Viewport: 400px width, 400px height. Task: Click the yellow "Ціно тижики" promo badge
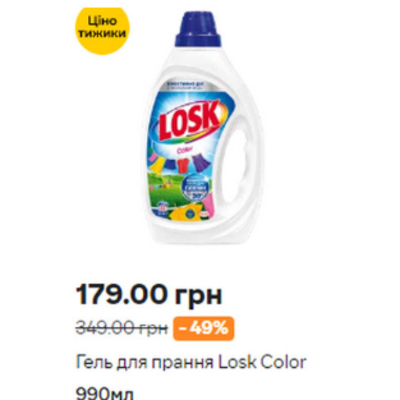pyautogui.click(x=103, y=30)
